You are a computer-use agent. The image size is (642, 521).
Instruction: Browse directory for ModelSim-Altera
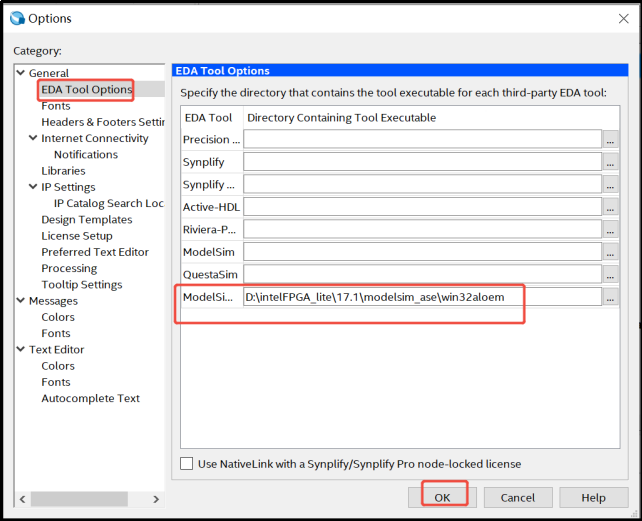tap(610, 297)
